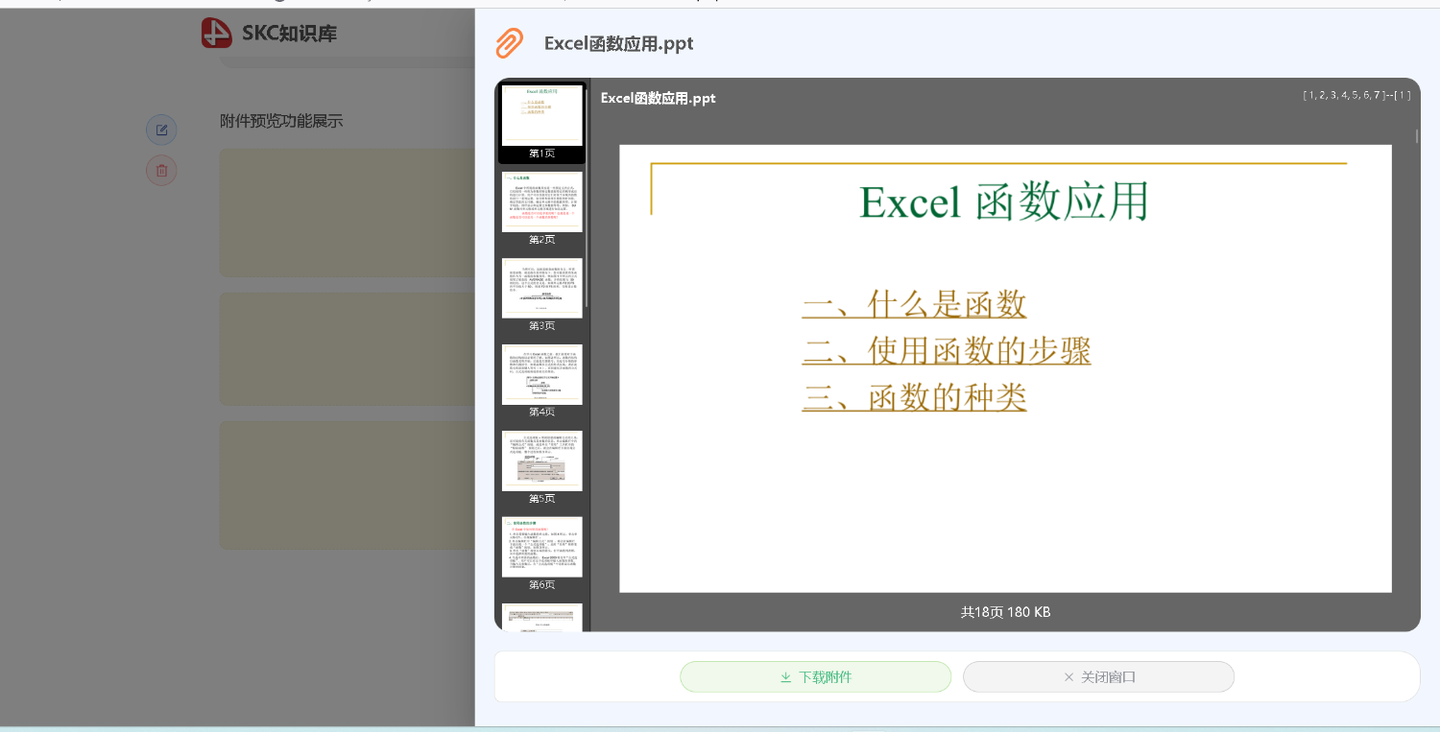Image resolution: width=1440 pixels, height=732 pixels.
Task: Click the X icon in 关闭窗口
Action: click(x=1069, y=677)
